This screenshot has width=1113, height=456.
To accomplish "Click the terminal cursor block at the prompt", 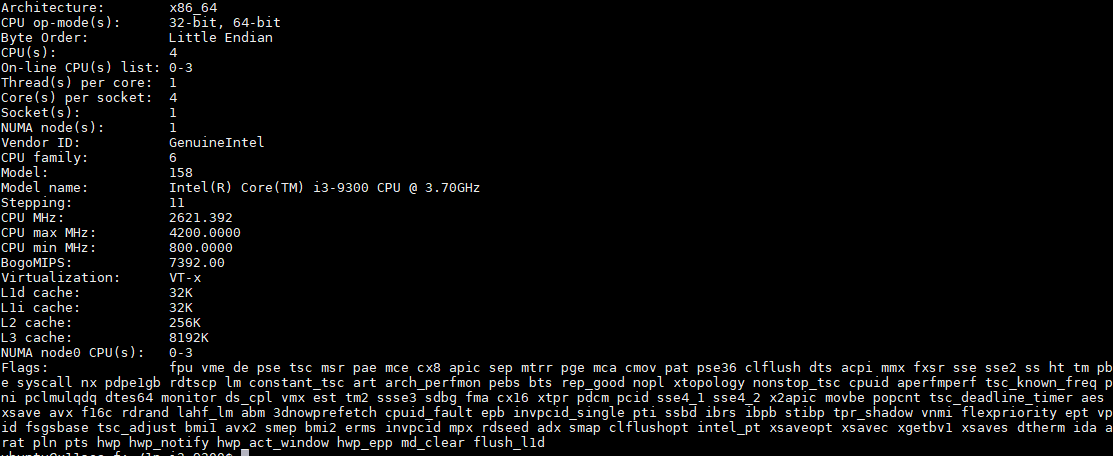I will (x=245, y=453).
